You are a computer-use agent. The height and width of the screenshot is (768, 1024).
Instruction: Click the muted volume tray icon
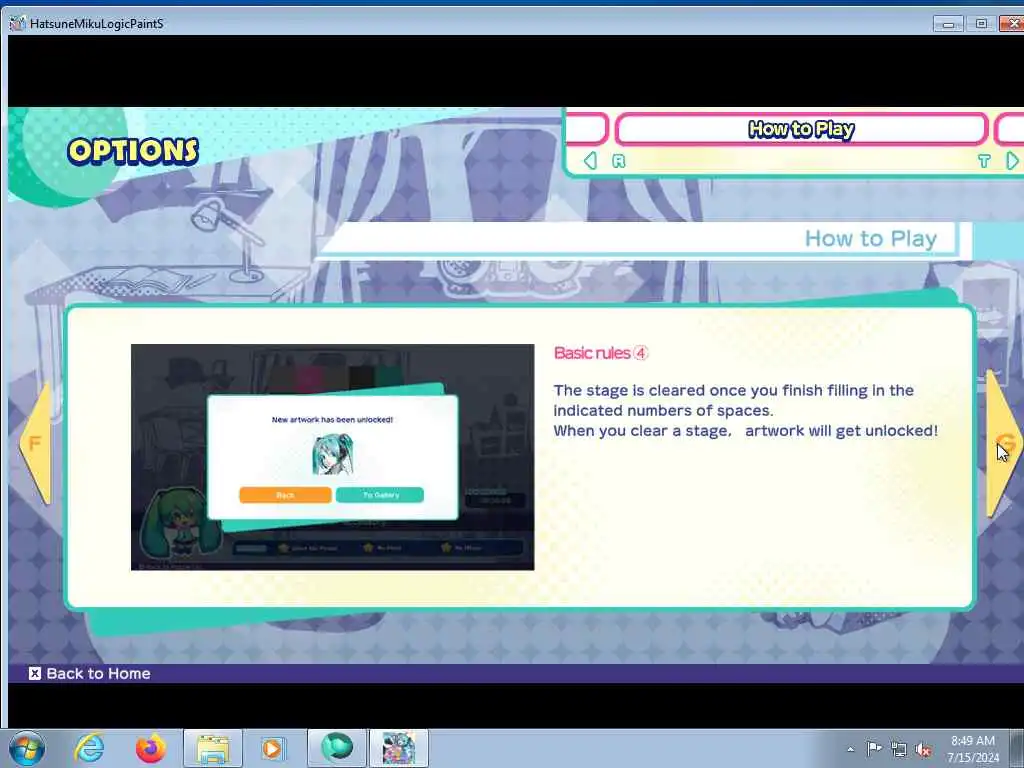pyautogui.click(x=923, y=749)
